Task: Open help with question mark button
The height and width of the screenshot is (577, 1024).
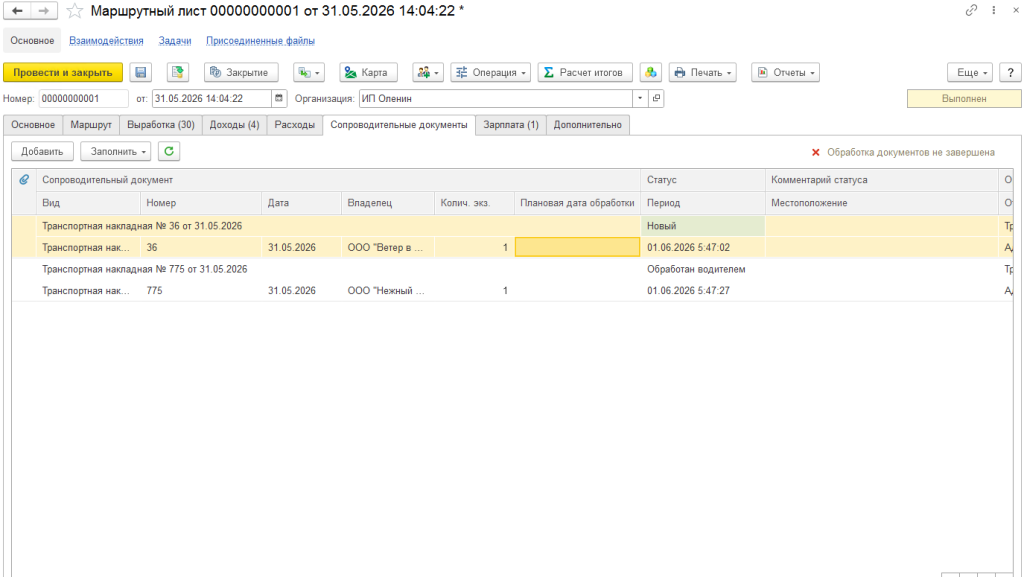Action: coord(1010,72)
